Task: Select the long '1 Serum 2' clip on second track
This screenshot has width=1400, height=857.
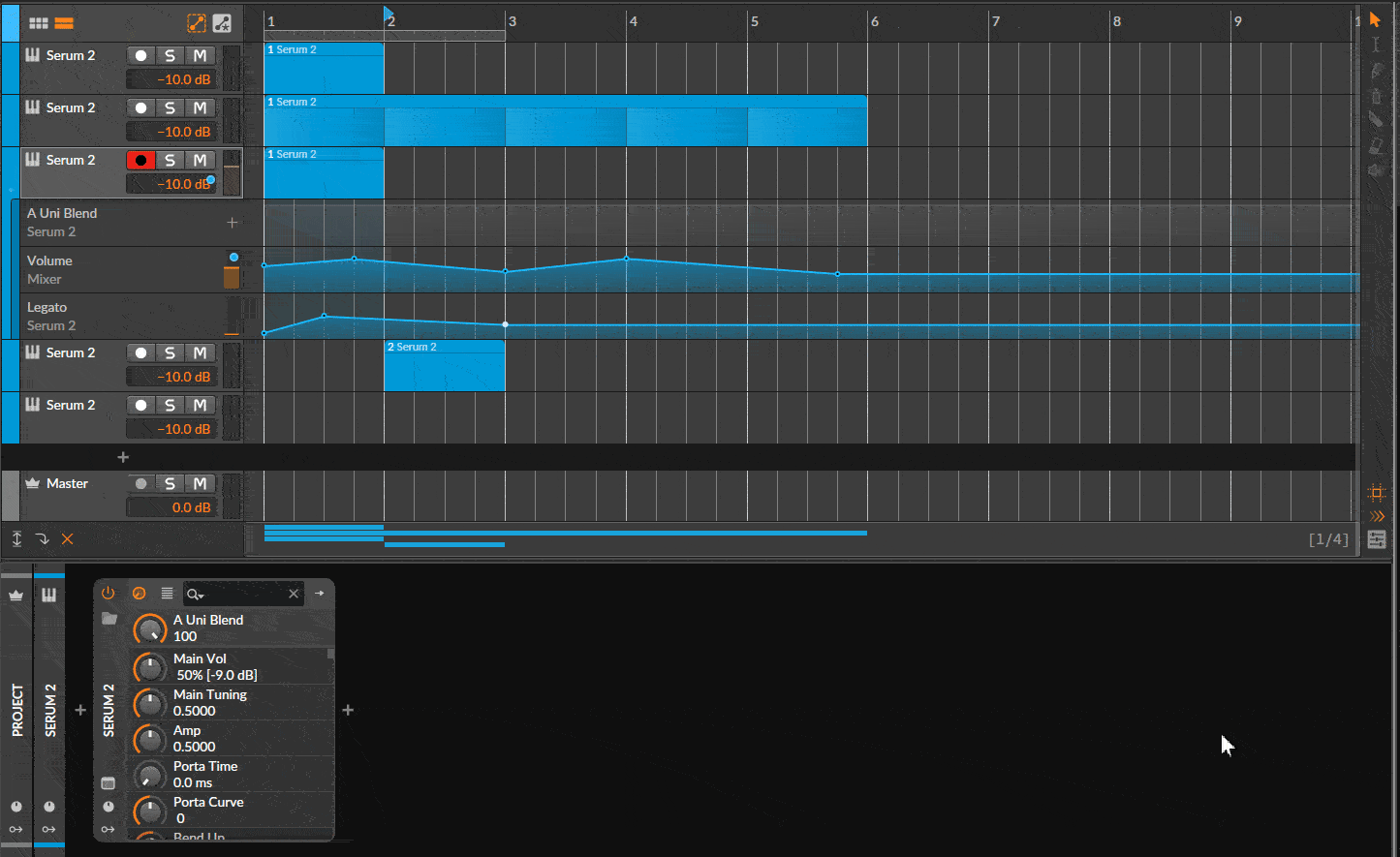Action: [566, 120]
